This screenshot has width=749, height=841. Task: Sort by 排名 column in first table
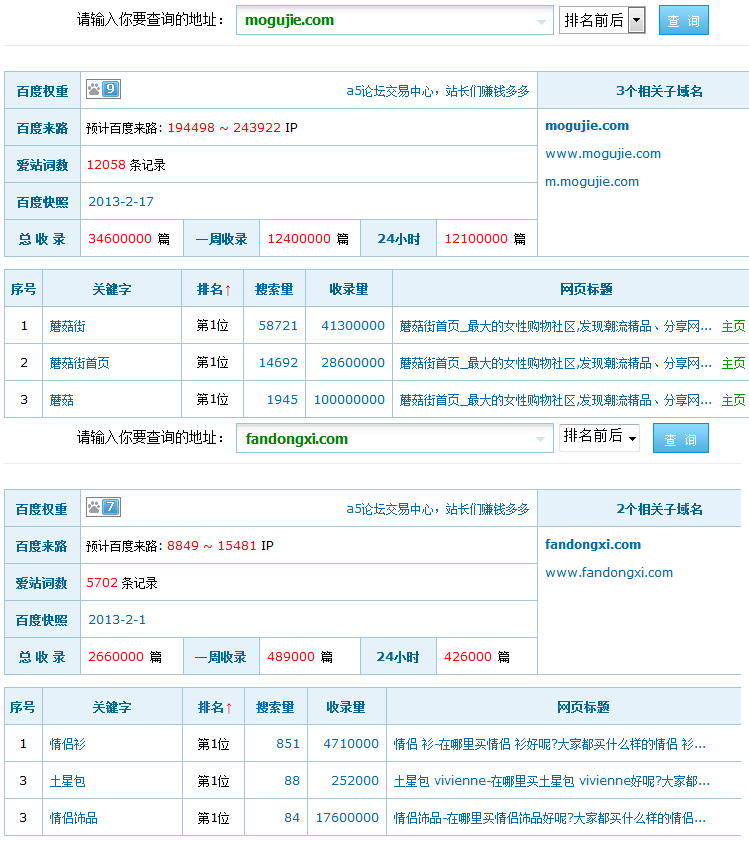213,289
